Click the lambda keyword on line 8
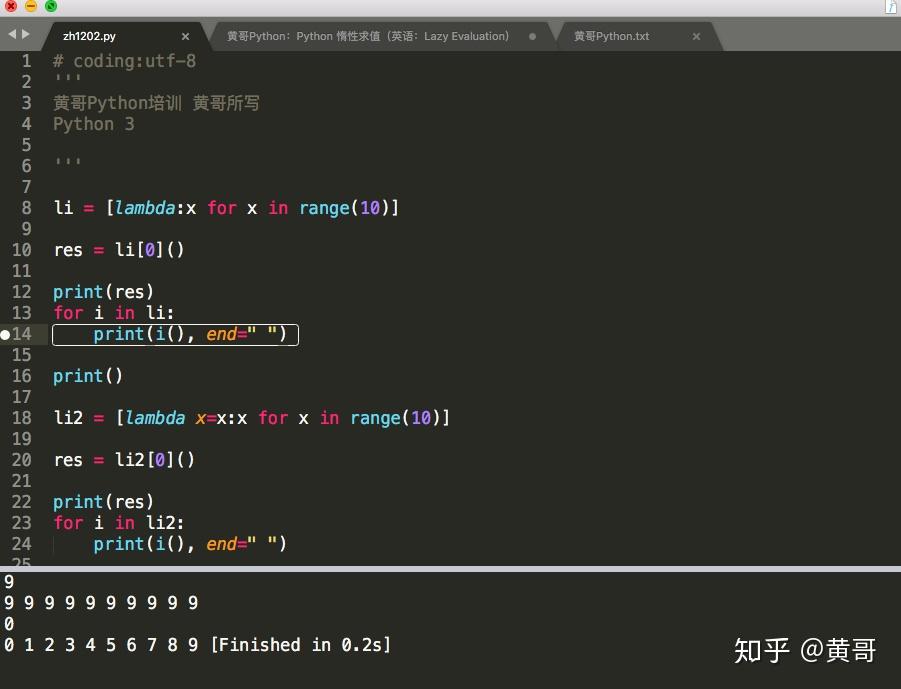This screenshot has width=901, height=689. pos(145,208)
